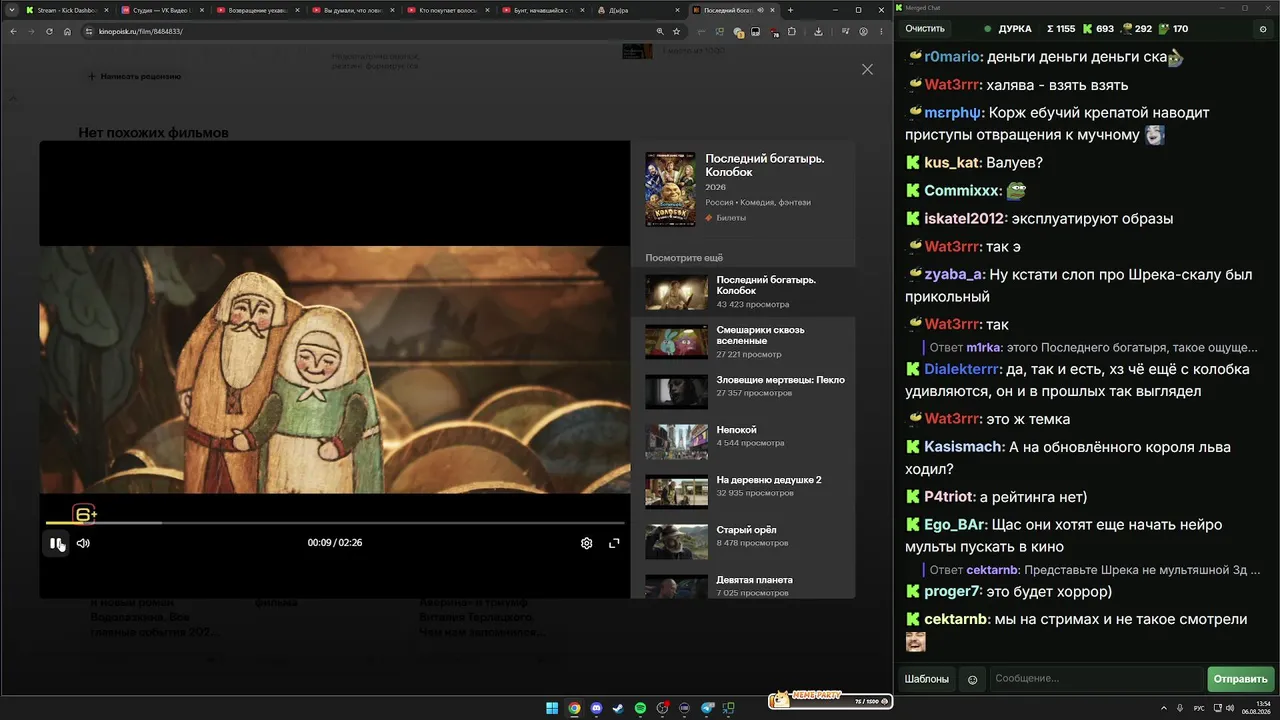Screen dimensions: 1280x720
Task: Open new browser tab
Action: (790, 10)
